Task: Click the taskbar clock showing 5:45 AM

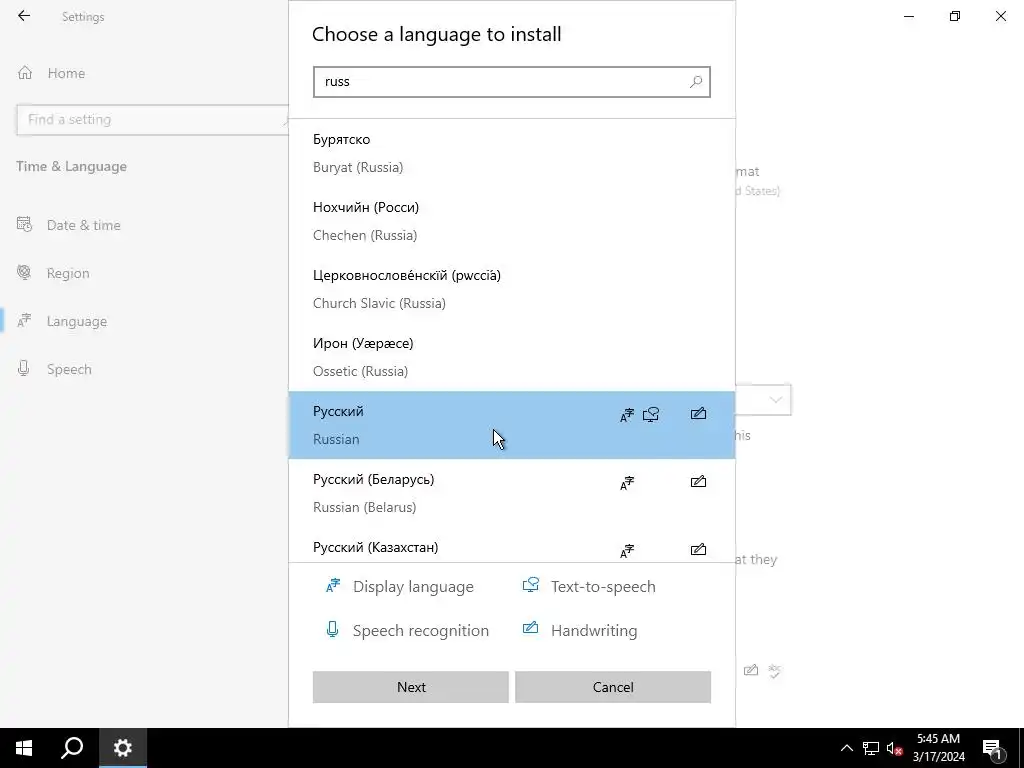Action: (938, 748)
